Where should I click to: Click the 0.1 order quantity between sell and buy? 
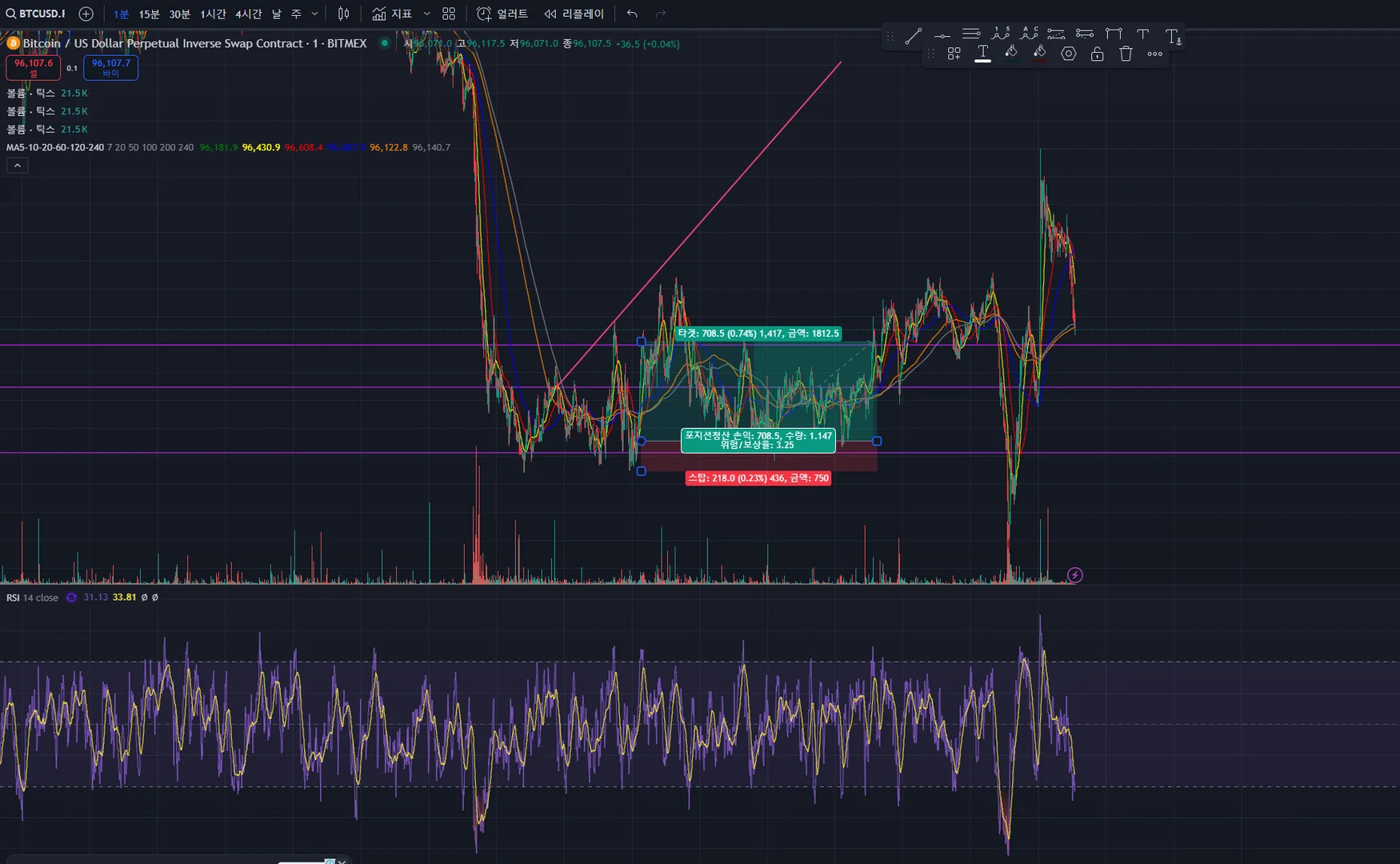pyautogui.click(x=72, y=69)
